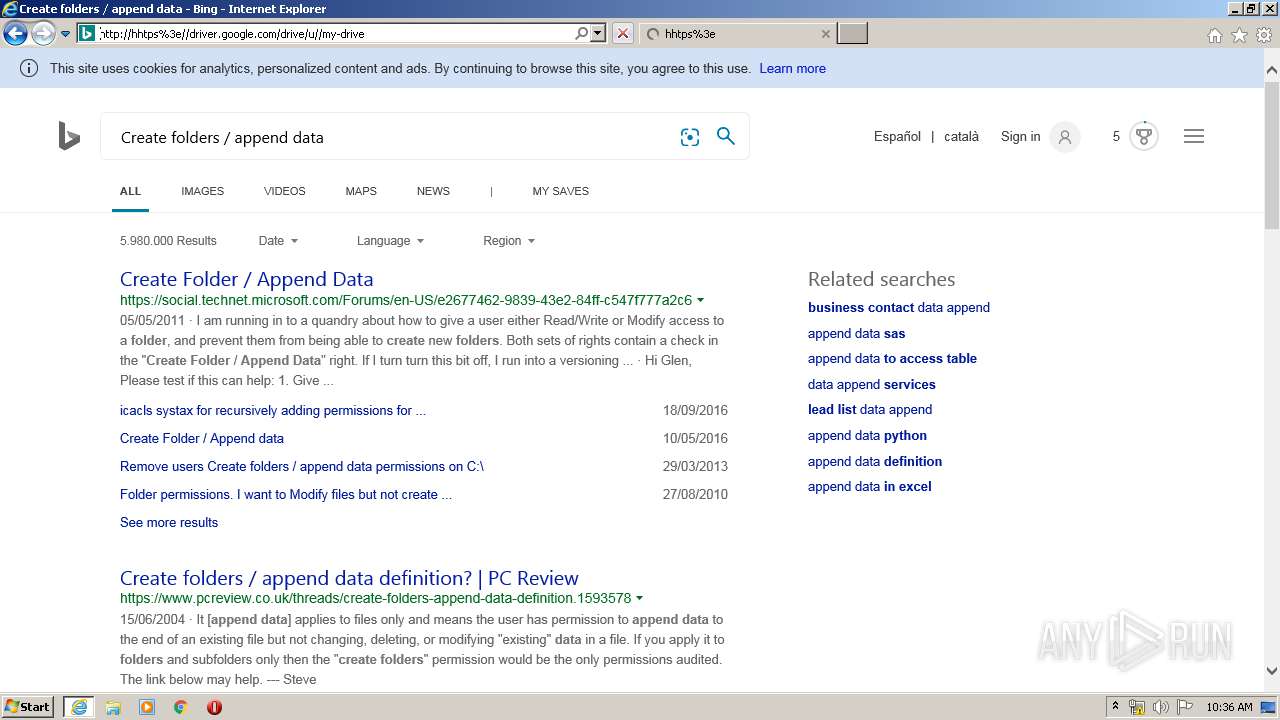Select the ALL results tab

coord(130,191)
